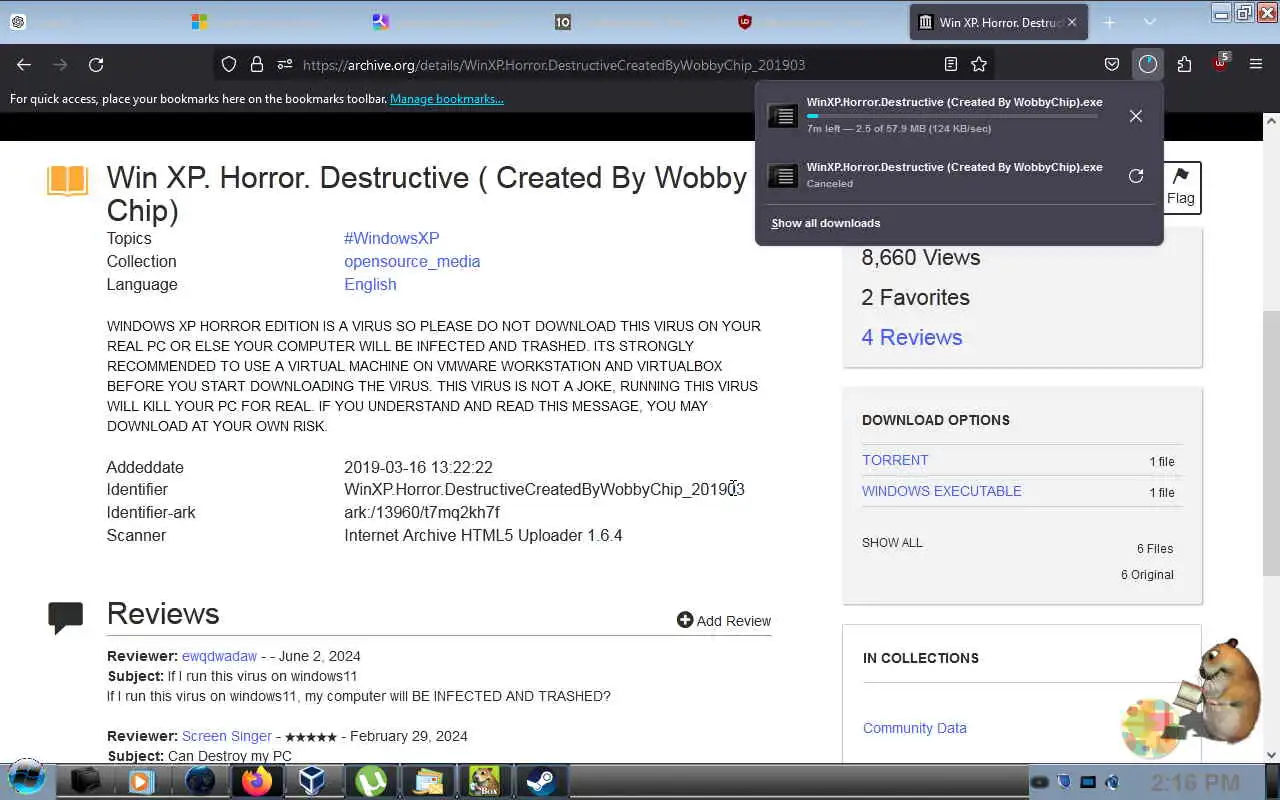Select the identifier text WinXP.Horror.DestructiveCreatedByWobbyChip_201903
This screenshot has width=1280, height=800.
pyautogui.click(x=544, y=489)
